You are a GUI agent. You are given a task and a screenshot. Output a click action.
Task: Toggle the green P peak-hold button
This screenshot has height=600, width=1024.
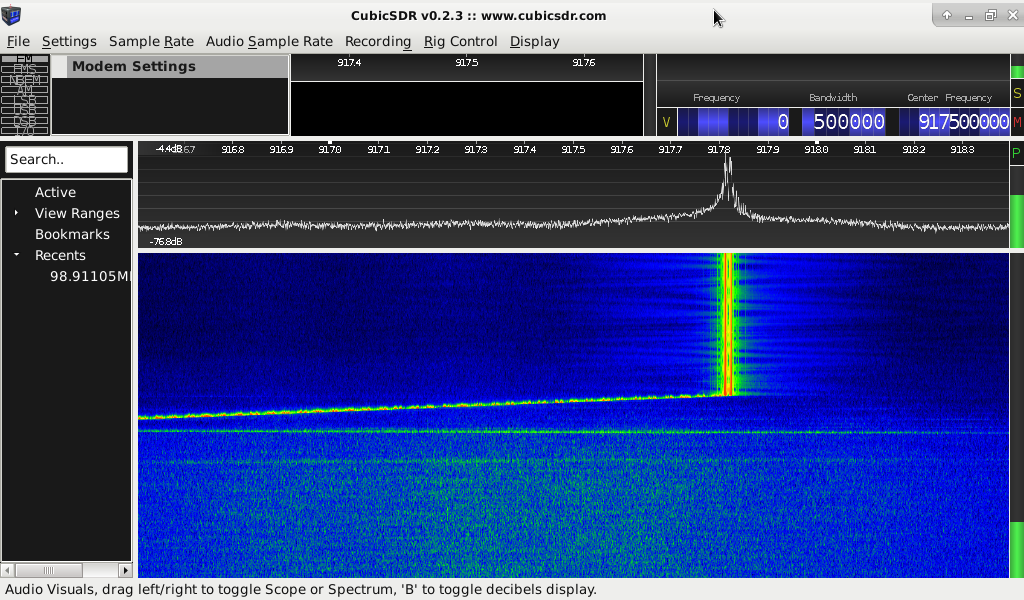(x=1016, y=154)
